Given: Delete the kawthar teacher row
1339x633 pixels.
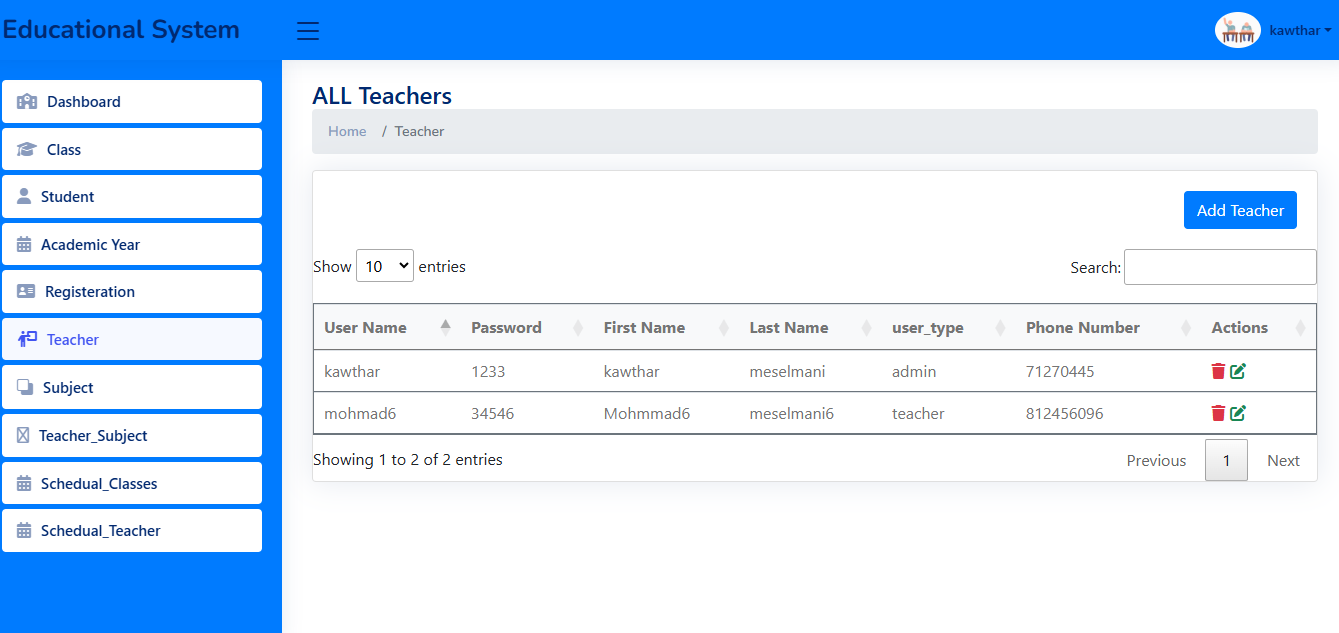Looking at the screenshot, I should point(1218,371).
